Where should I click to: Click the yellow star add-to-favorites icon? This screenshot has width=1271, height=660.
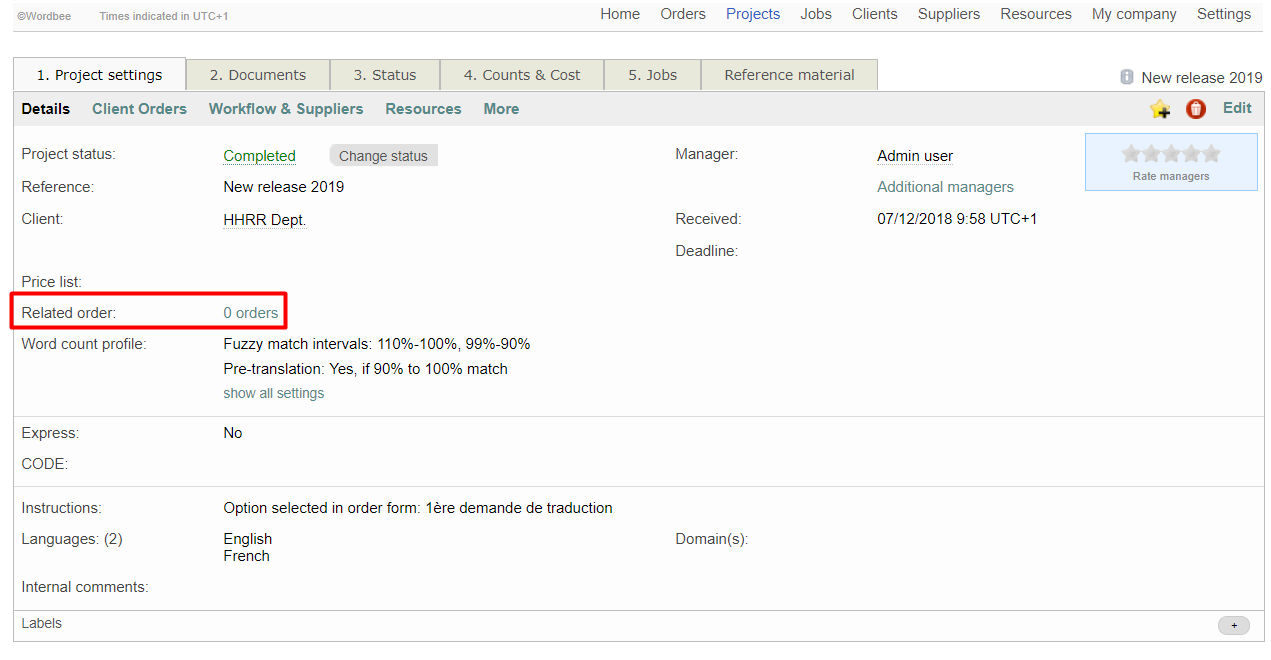[1160, 109]
